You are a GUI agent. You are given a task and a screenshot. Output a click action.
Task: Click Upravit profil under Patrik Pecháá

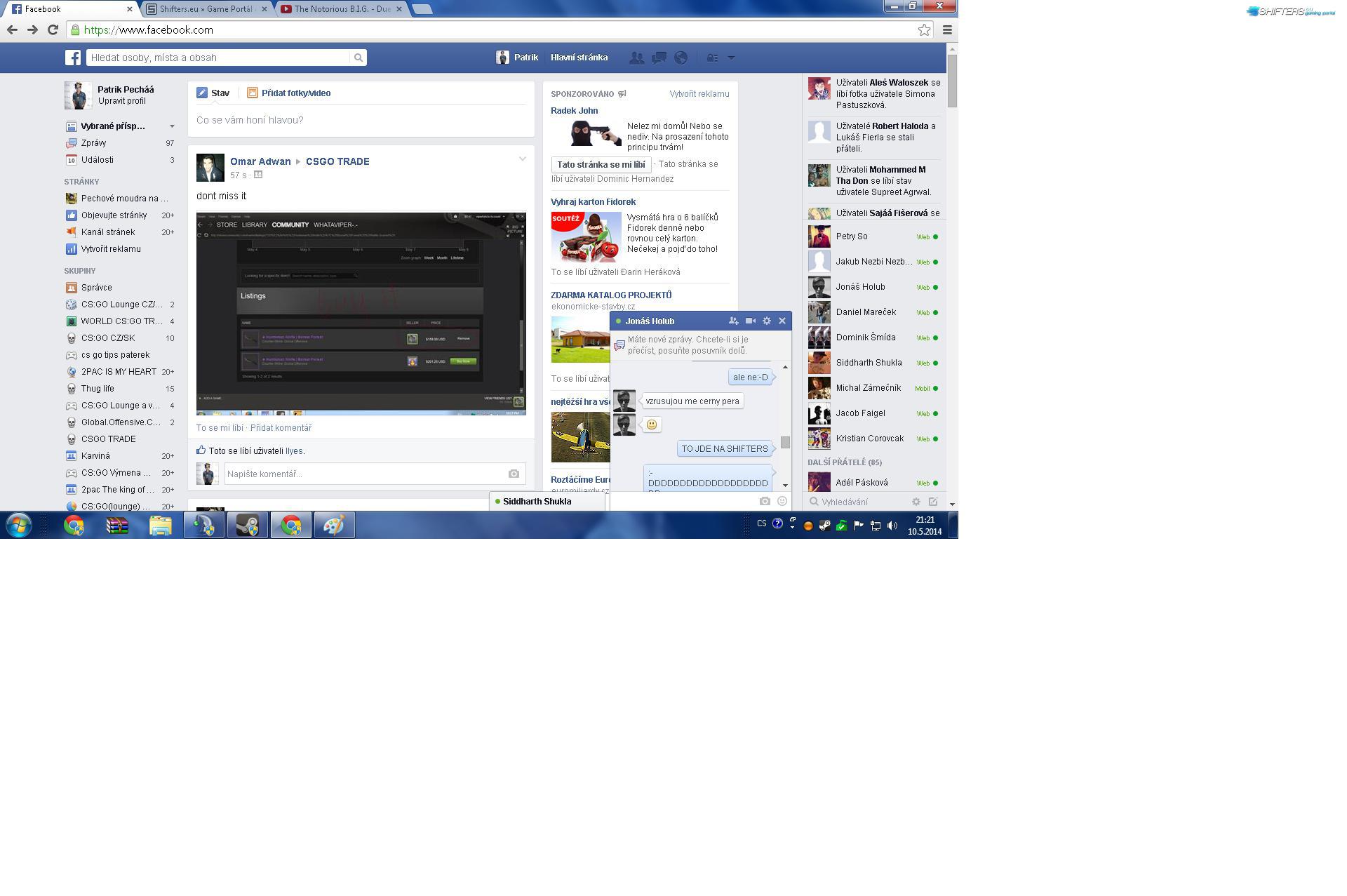point(122,101)
